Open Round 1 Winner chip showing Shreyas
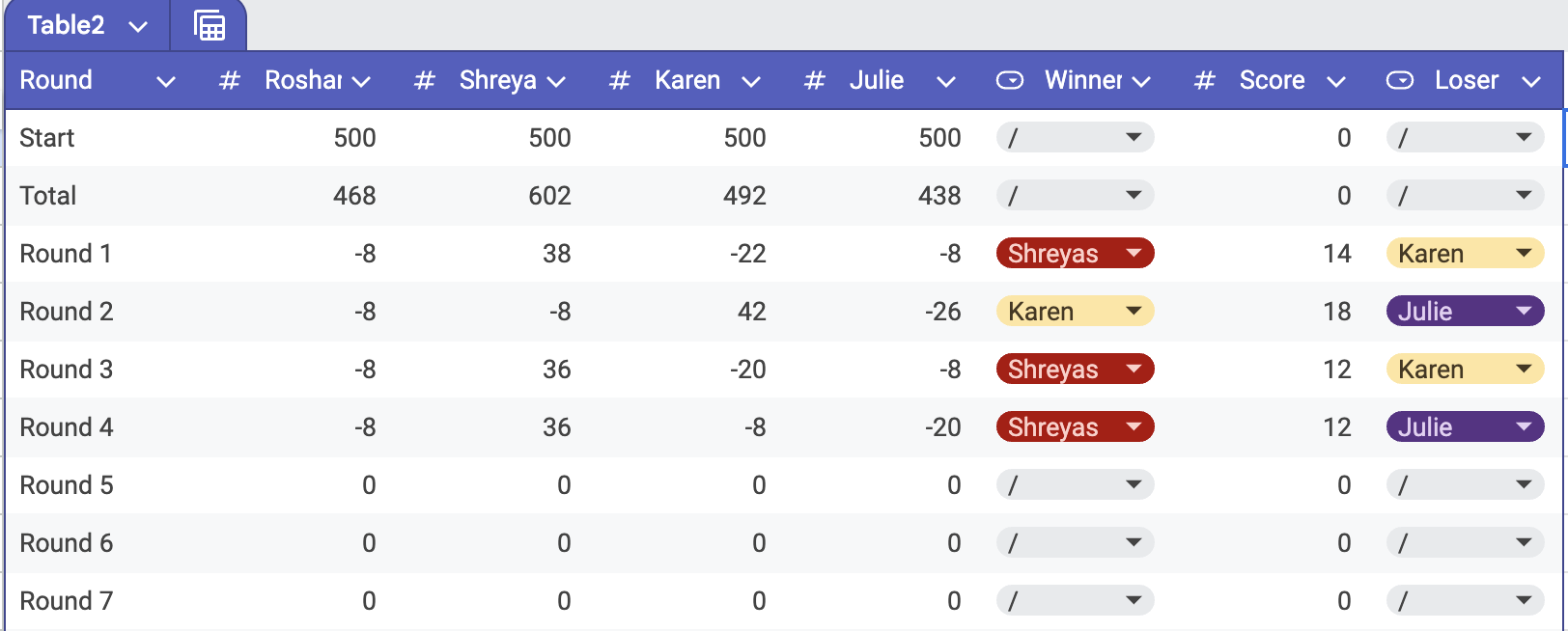Screen dimensions: 1568x631 pos(1075,254)
